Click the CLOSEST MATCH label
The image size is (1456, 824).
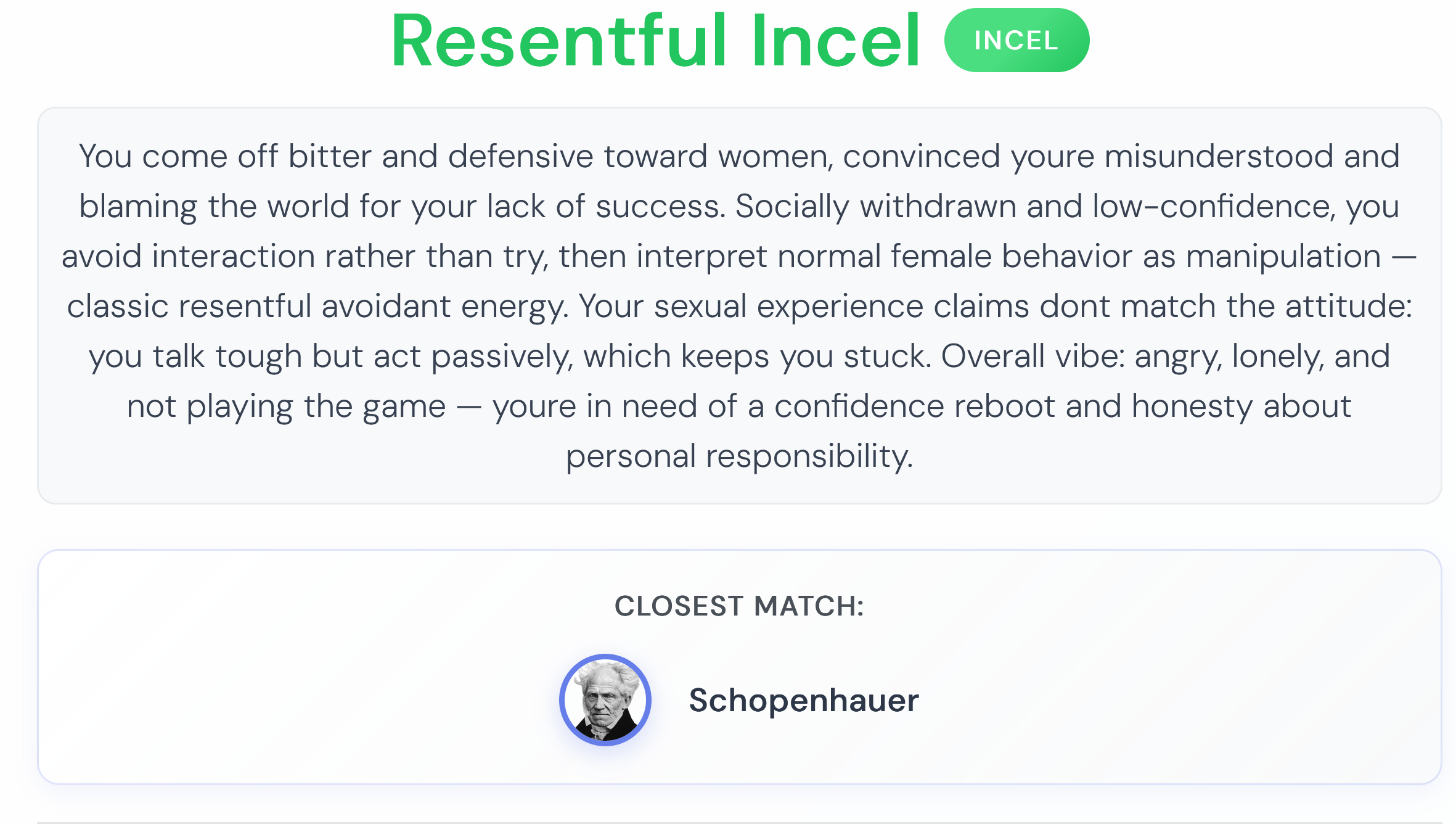pos(739,606)
